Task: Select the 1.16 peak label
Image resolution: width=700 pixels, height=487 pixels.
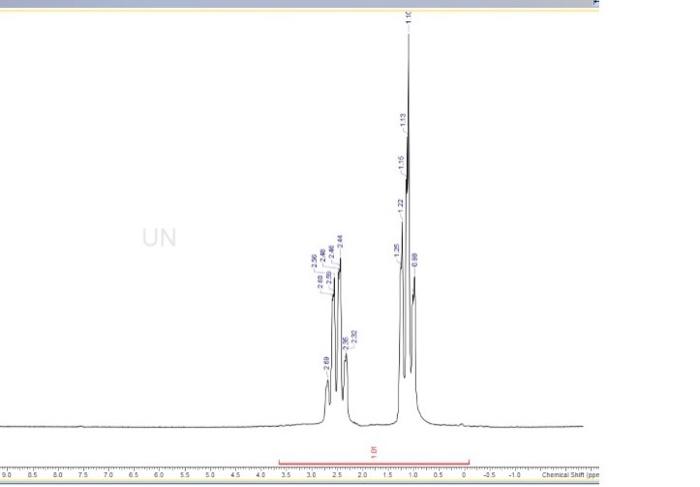Action: coord(401,162)
